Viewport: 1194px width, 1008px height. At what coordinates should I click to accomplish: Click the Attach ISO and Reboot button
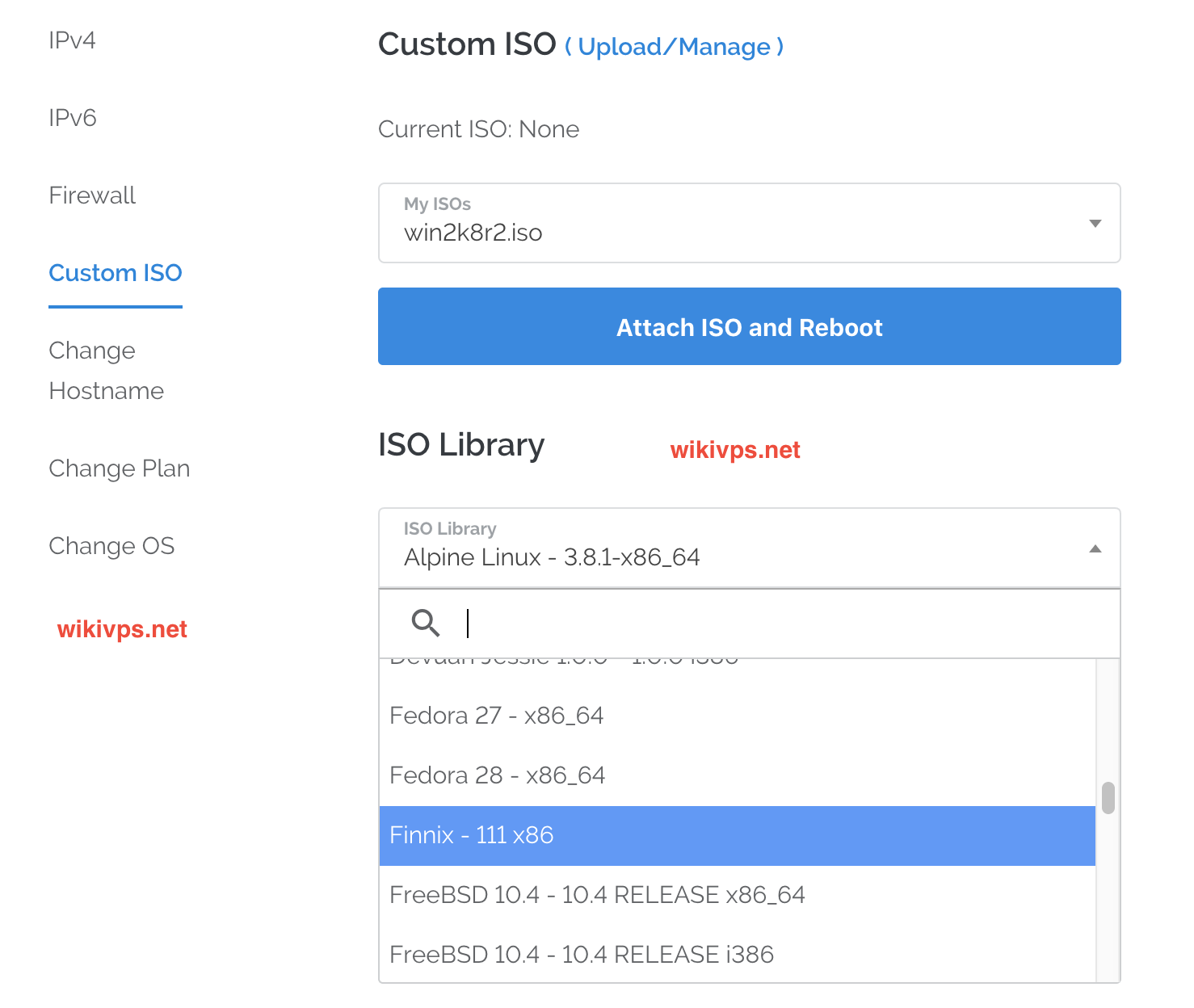click(749, 327)
